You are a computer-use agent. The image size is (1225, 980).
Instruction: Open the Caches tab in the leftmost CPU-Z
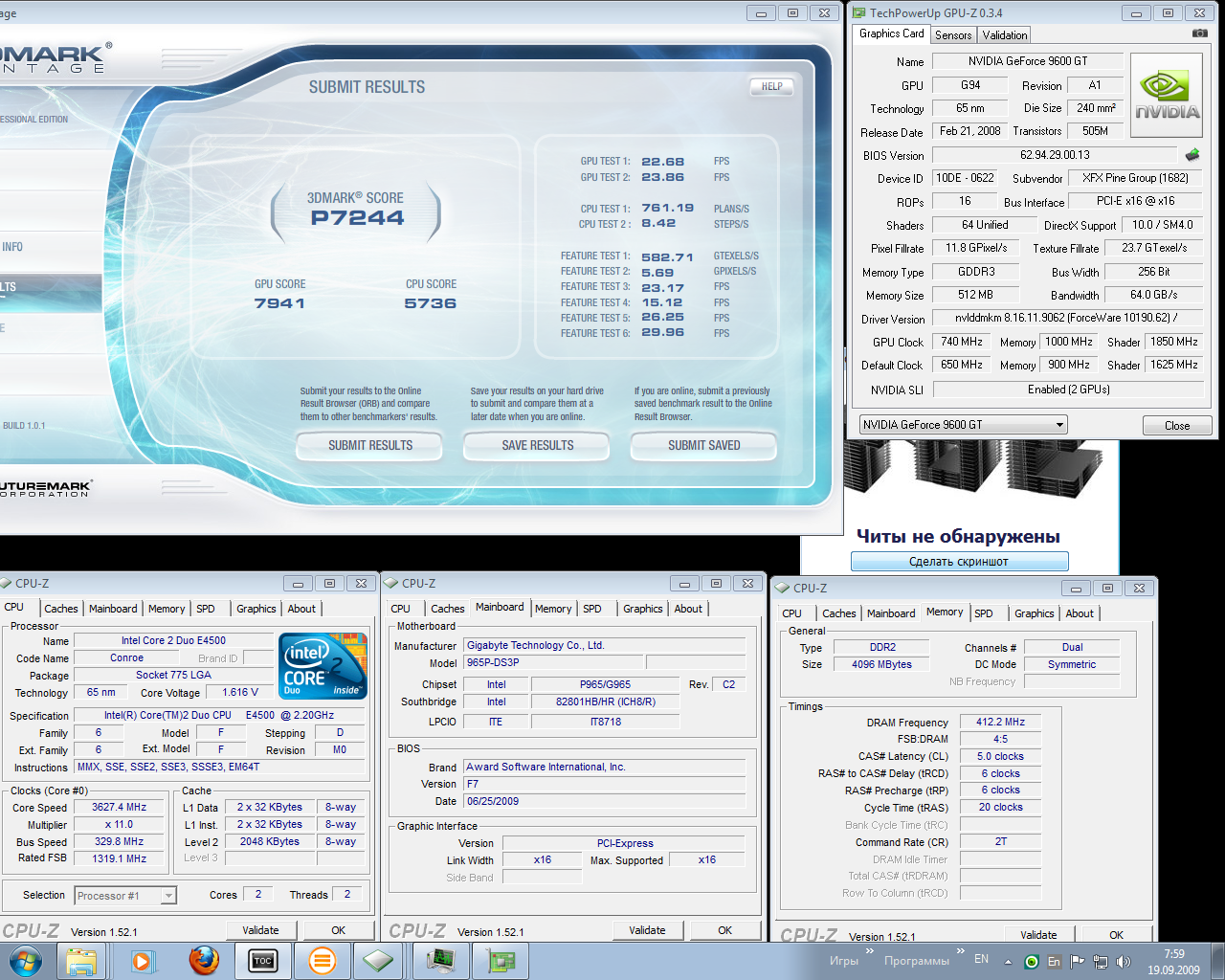click(61, 609)
